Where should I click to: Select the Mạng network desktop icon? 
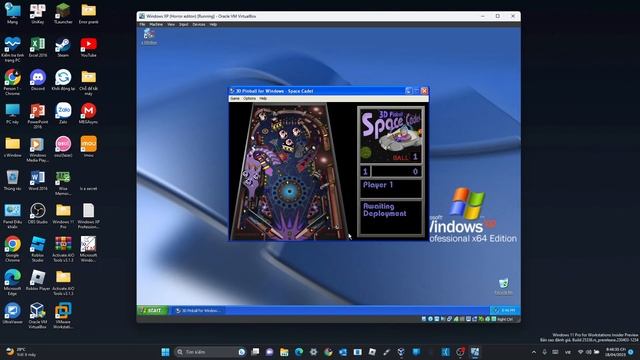tap(12, 14)
